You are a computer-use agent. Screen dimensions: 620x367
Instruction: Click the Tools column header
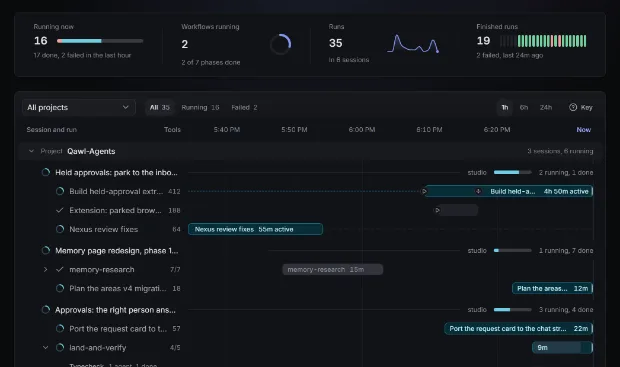(172, 130)
